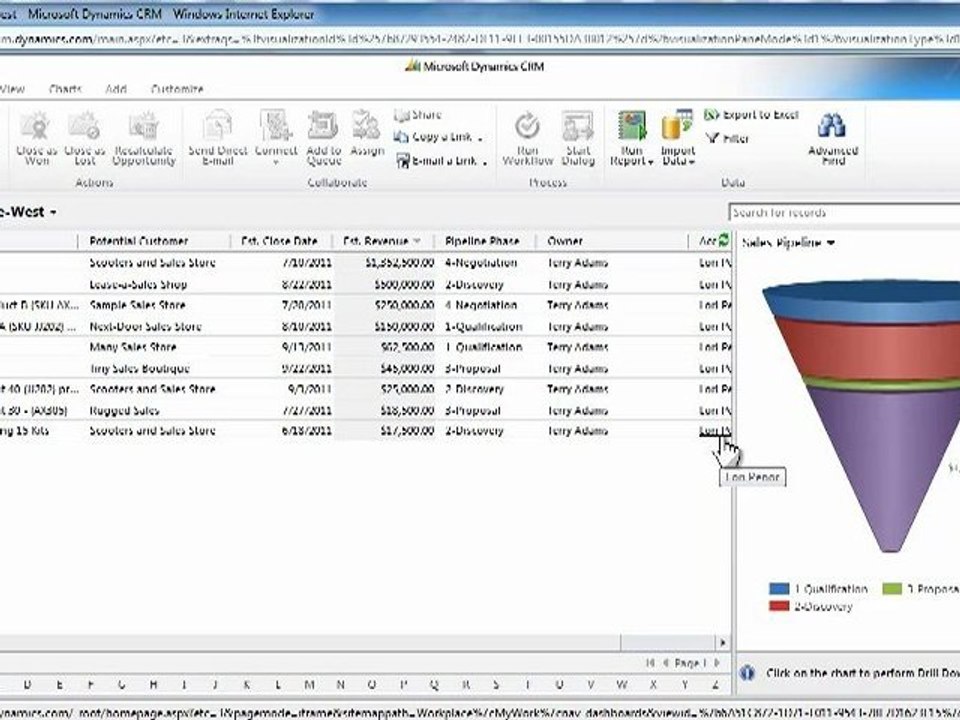Open the View ribbon tab
This screenshot has width=960, height=720.
pos(13,89)
